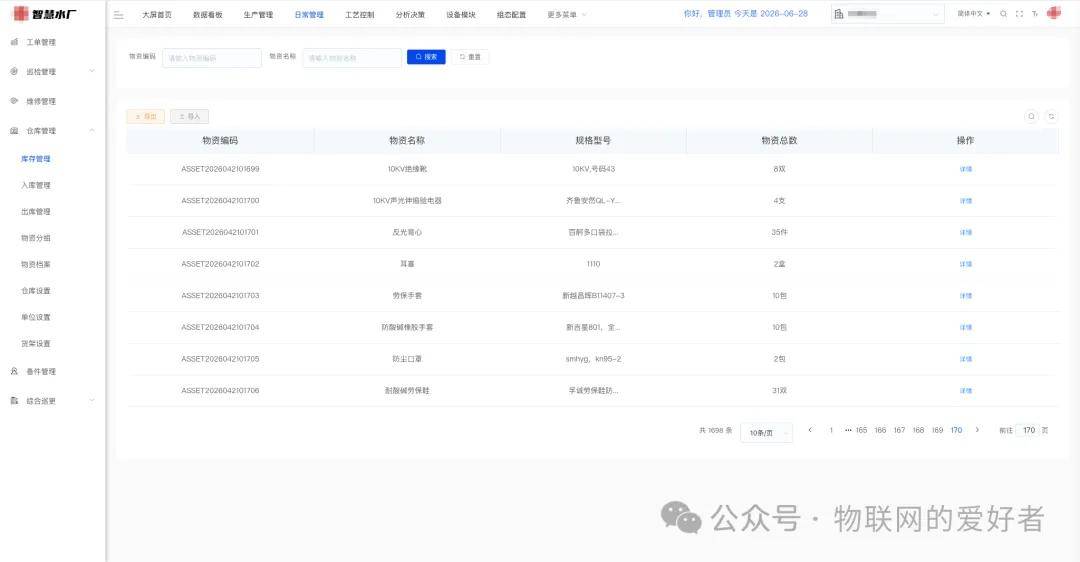1080x562 pixels.
Task: Click the 备件管理 sidebar icon
Action: (x=14, y=371)
